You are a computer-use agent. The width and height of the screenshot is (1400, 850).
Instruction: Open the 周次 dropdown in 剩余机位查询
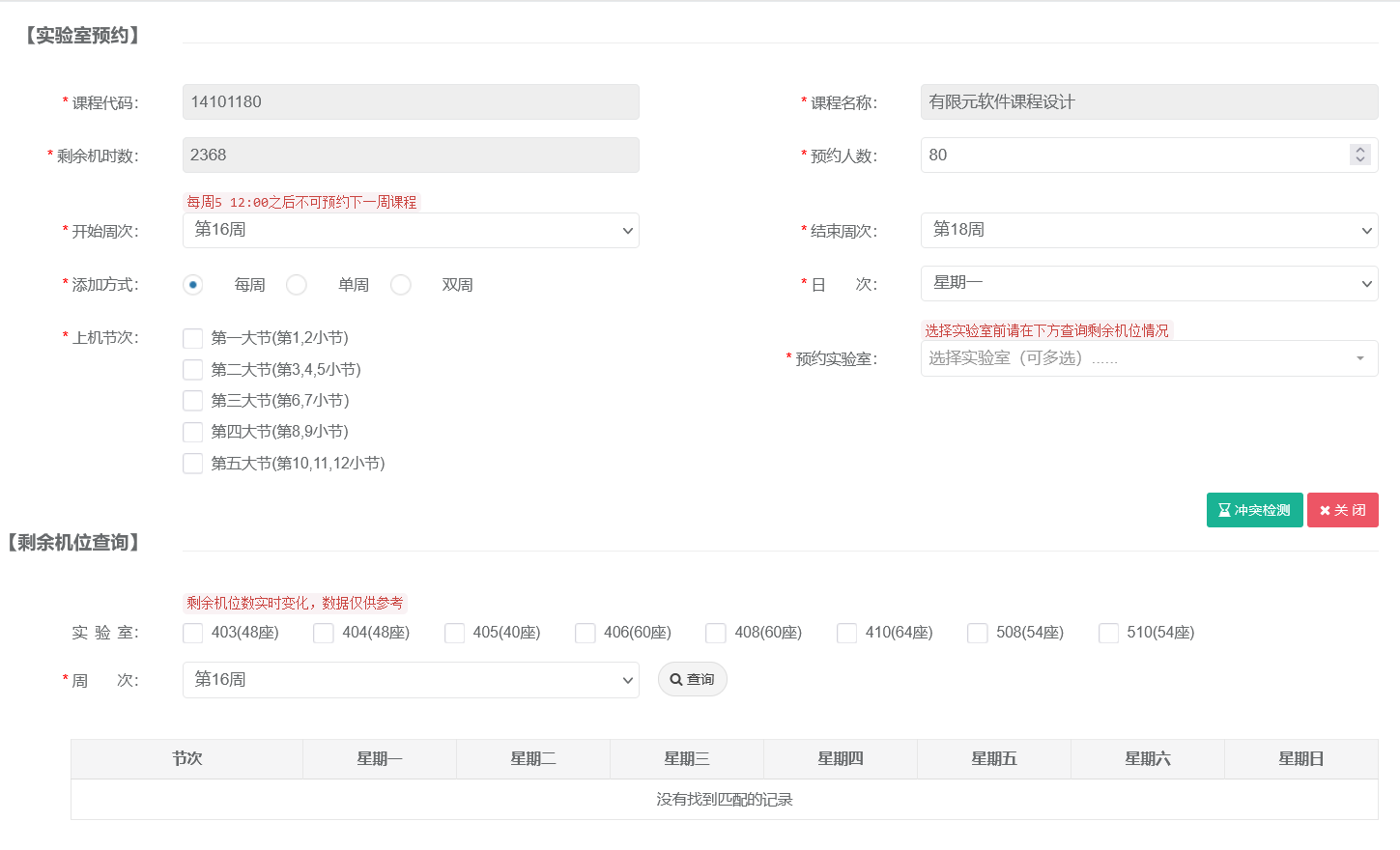pos(411,680)
